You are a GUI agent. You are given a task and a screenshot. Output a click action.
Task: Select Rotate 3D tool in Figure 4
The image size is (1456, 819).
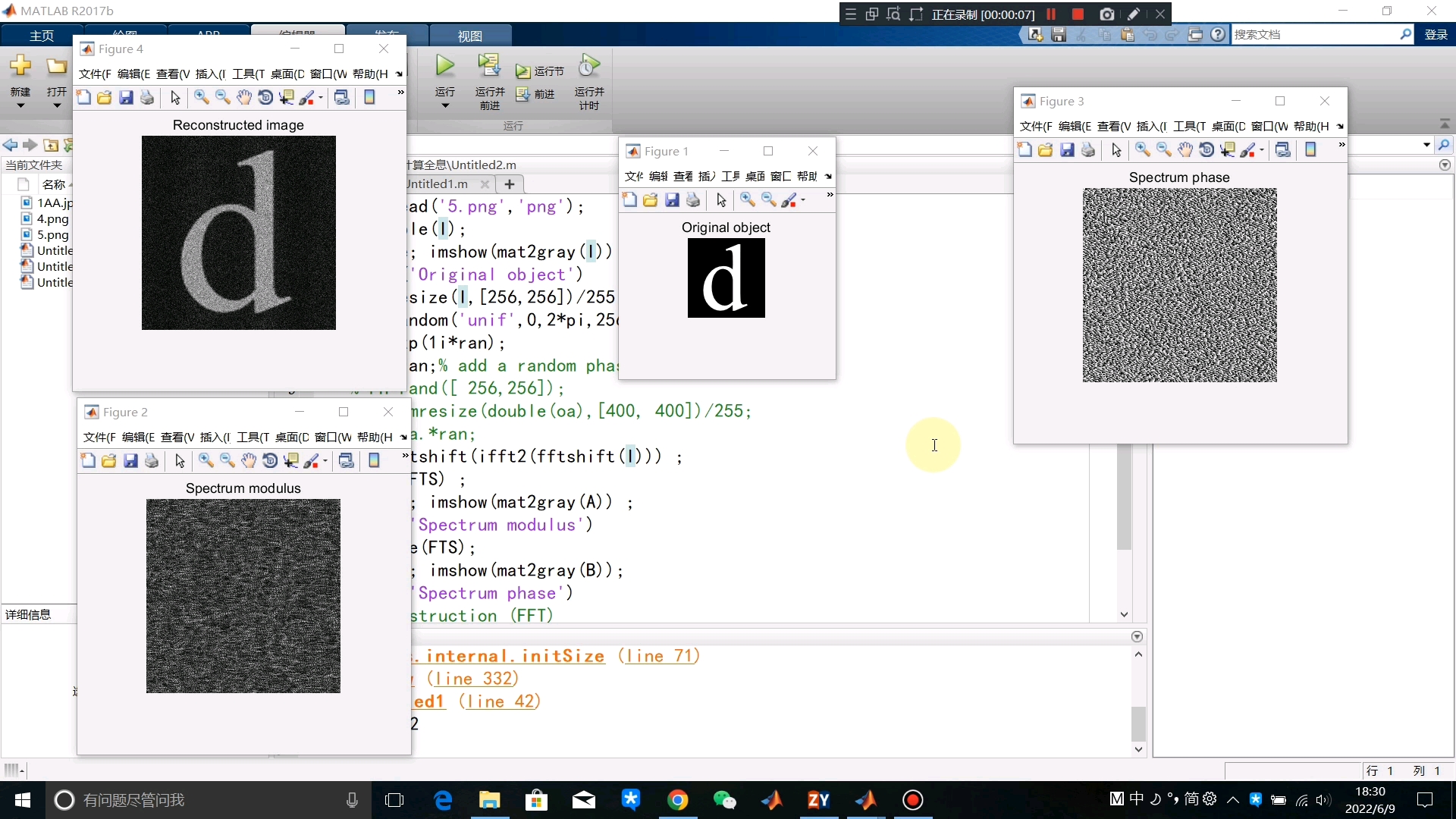click(x=265, y=97)
